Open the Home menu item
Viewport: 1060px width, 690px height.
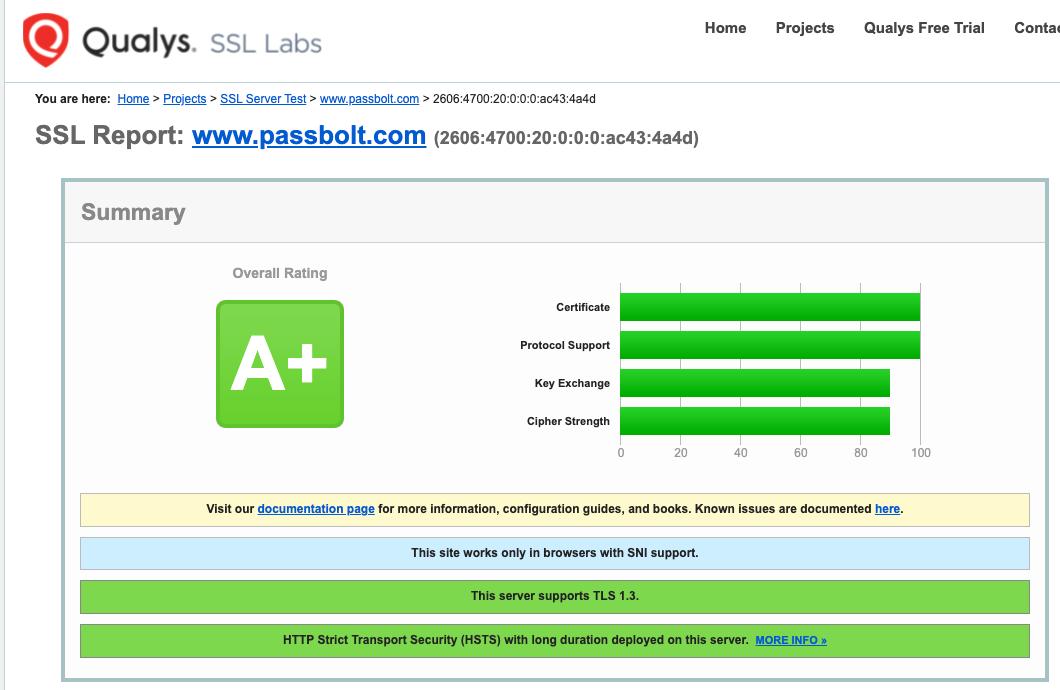(x=725, y=28)
